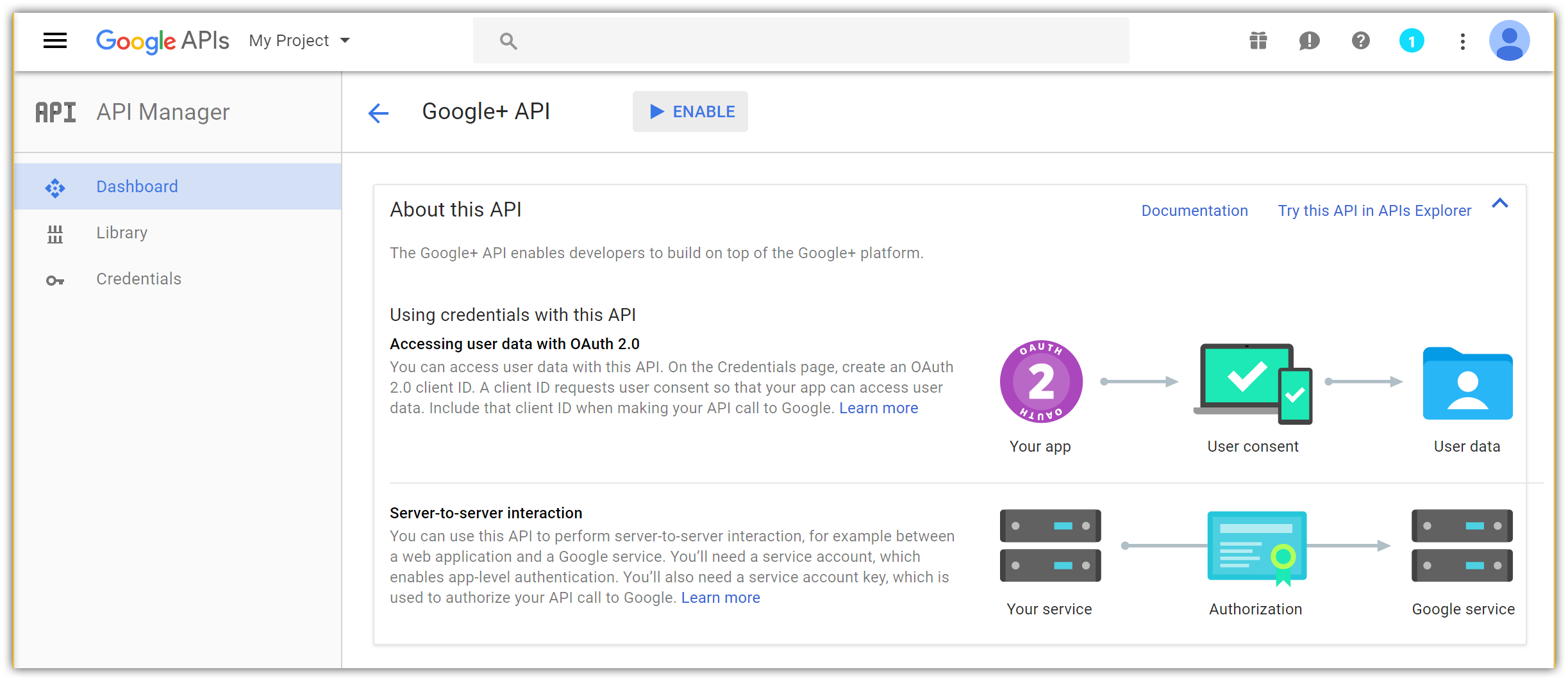This screenshot has width=1568, height=681.
Task: Click Accessing user data with OAuth 2.0
Action: tap(515, 344)
